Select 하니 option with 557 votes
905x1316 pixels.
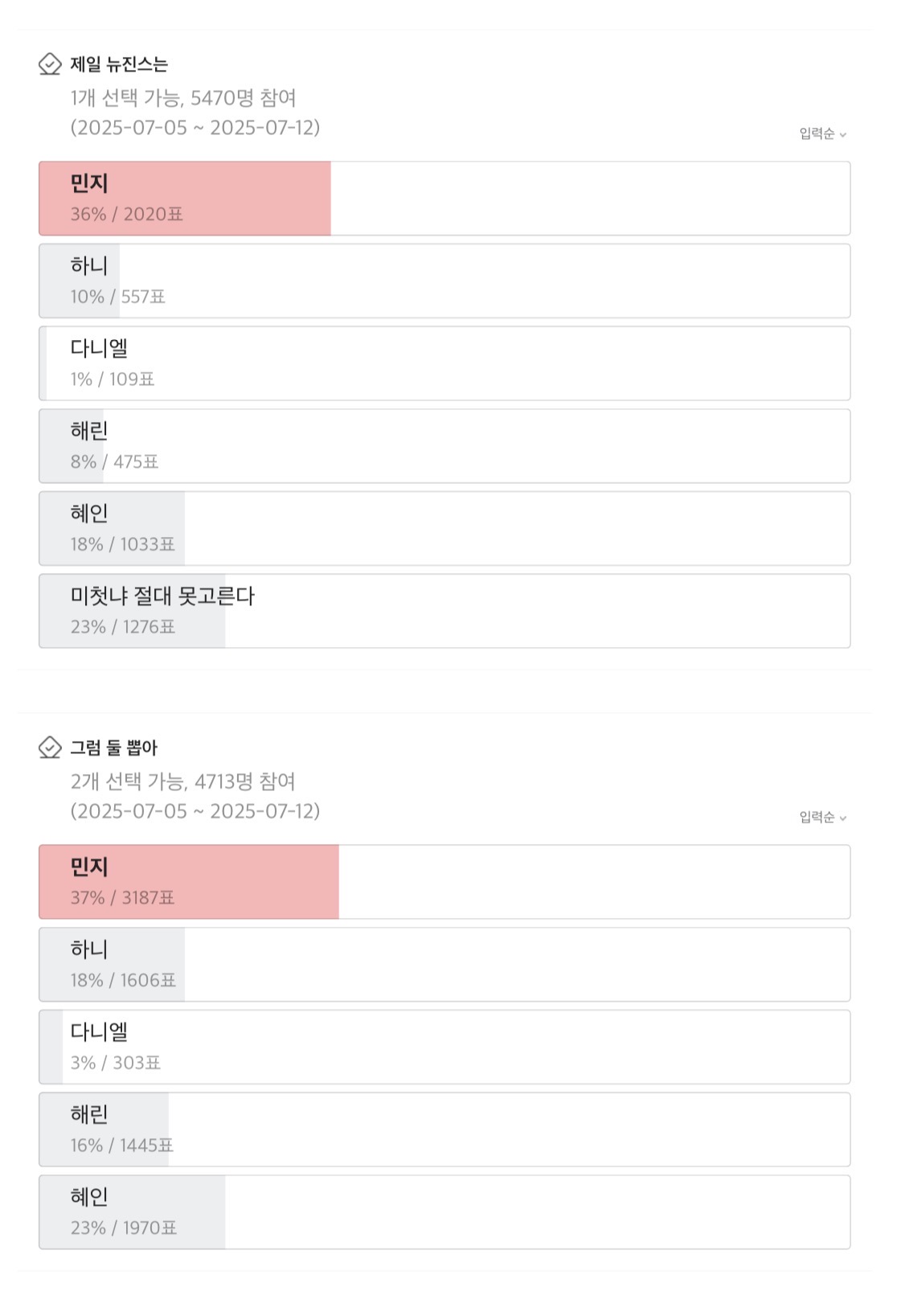click(x=444, y=281)
